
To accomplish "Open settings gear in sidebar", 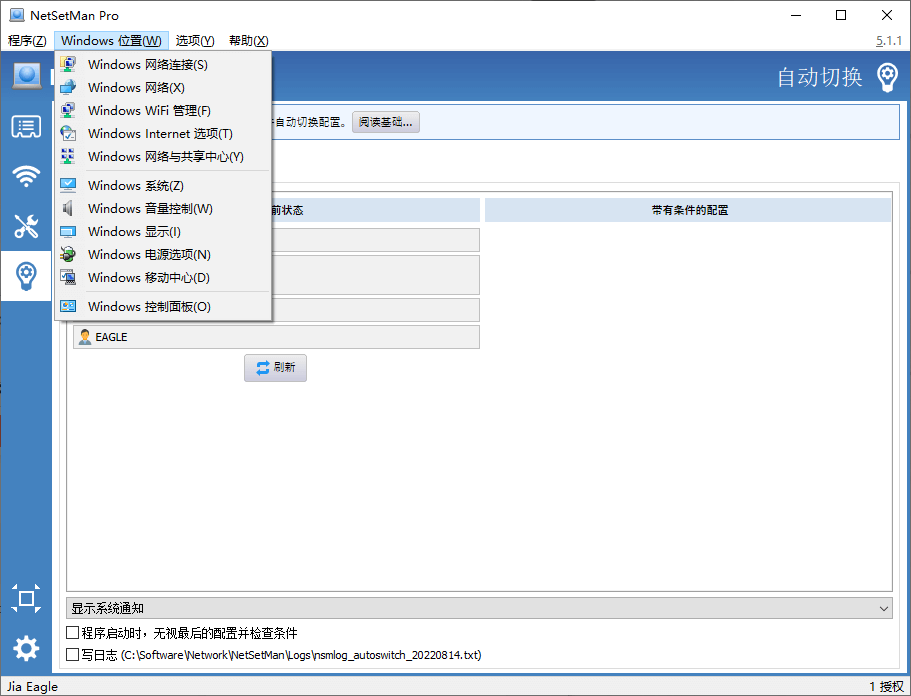I will [x=26, y=648].
